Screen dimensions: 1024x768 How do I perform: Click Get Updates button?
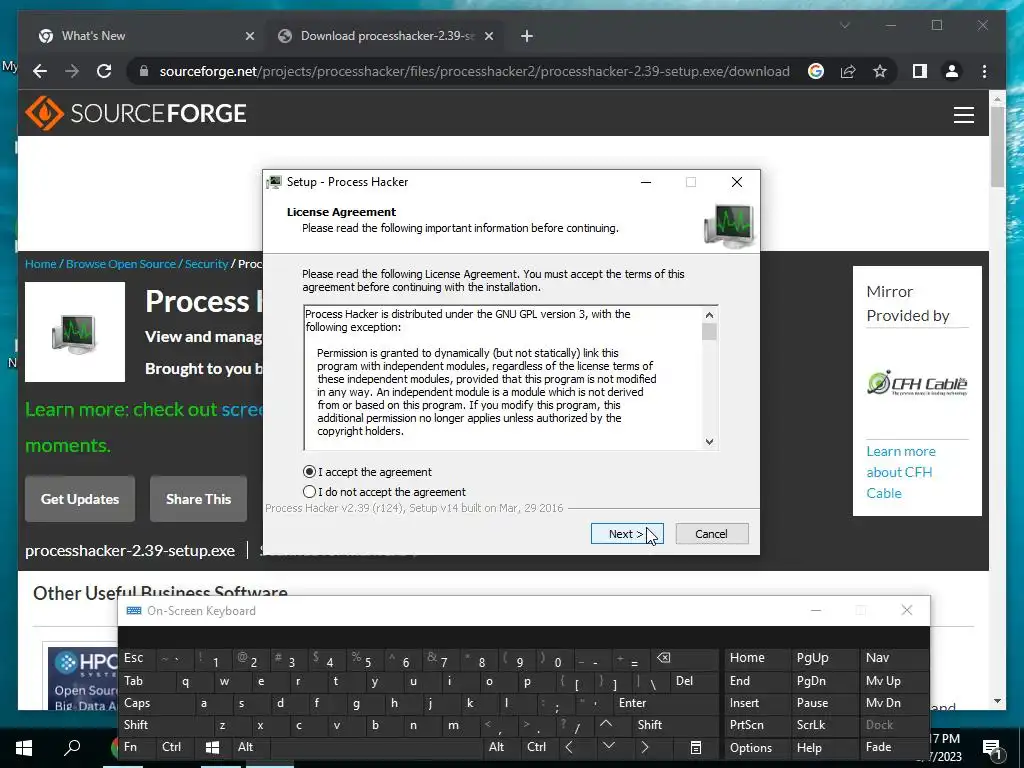pyautogui.click(x=80, y=499)
